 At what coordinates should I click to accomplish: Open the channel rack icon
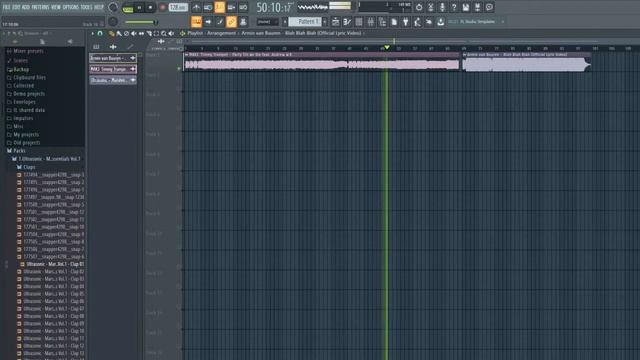359,22
